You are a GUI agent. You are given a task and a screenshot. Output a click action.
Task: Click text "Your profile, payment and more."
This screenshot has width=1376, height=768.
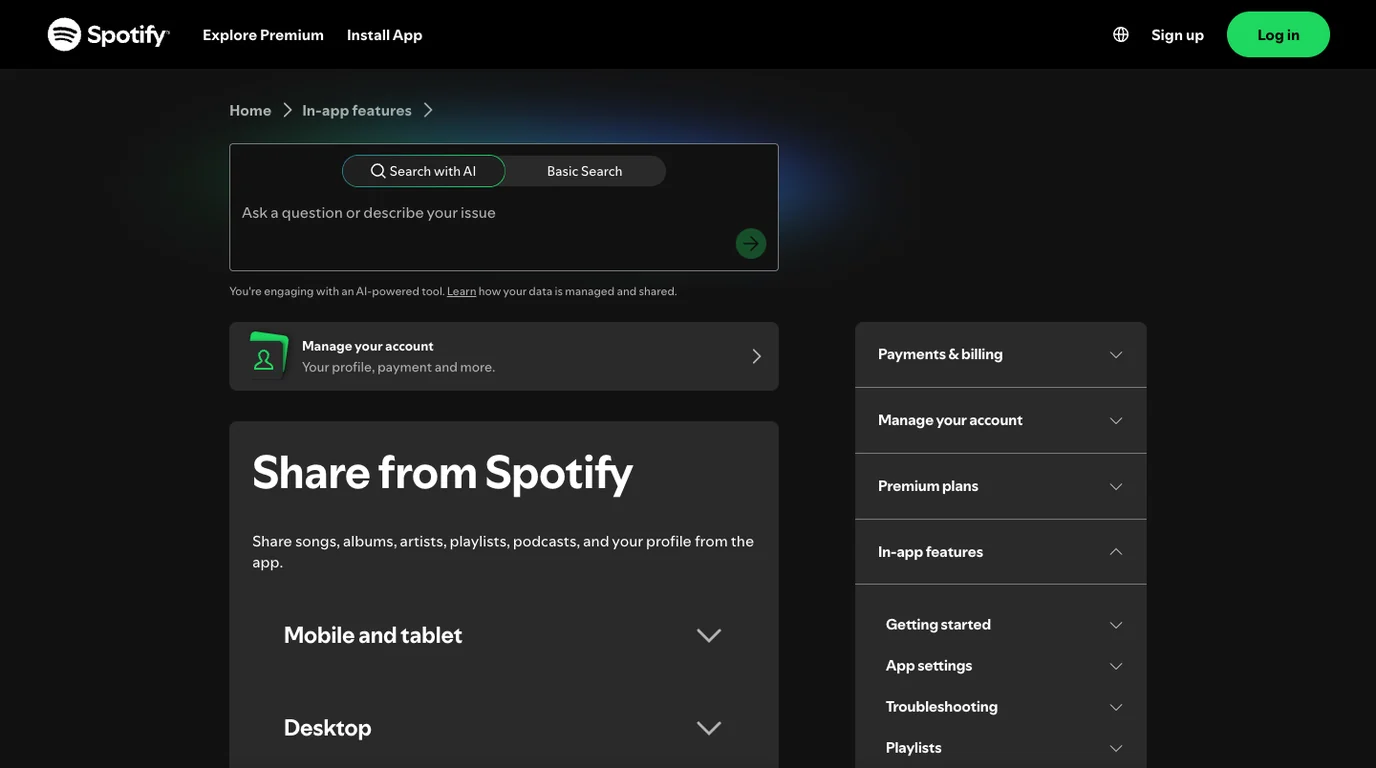398,367
